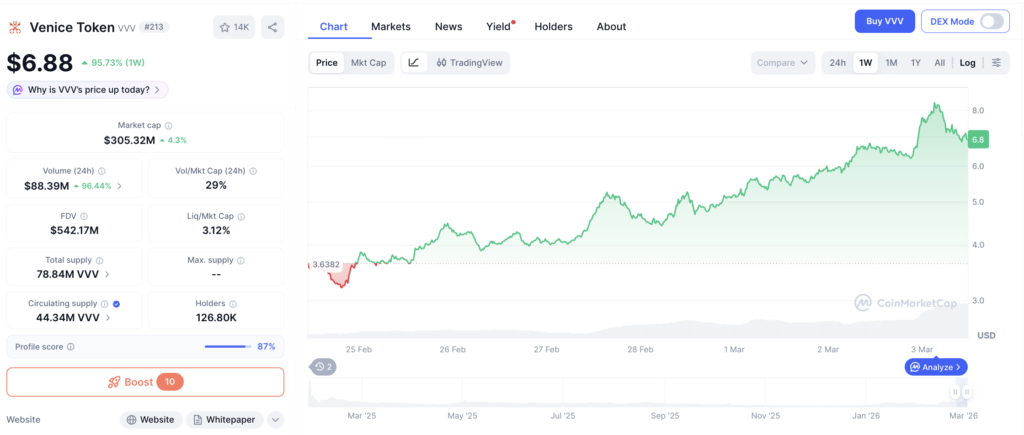Screen dimensions: 1024x435
Task: Open Why is VVV's price up today
Action: 88,90
